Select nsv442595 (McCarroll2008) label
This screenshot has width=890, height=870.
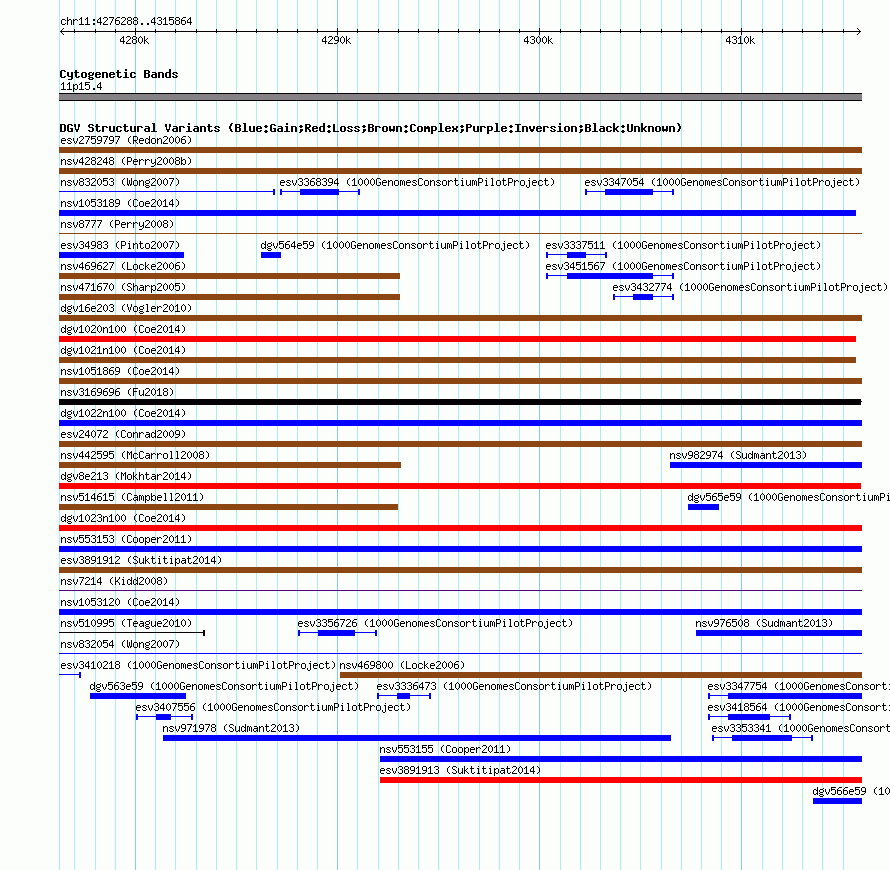pyautogui.click(x=135, y=455)
